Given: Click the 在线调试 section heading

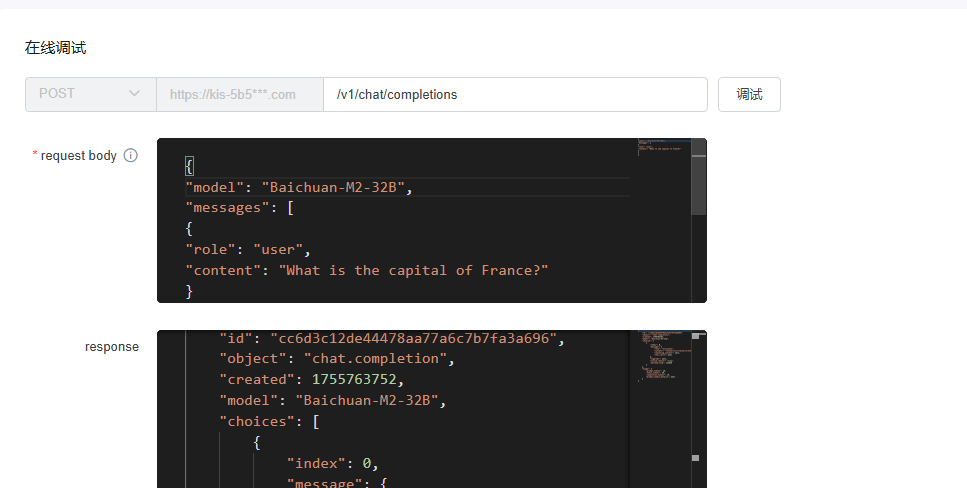Looking at the screenshot, I should (x=56, y=48).
